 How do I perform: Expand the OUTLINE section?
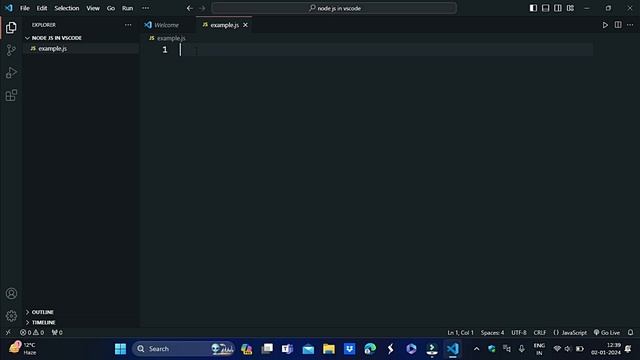(x=42, y=312)
